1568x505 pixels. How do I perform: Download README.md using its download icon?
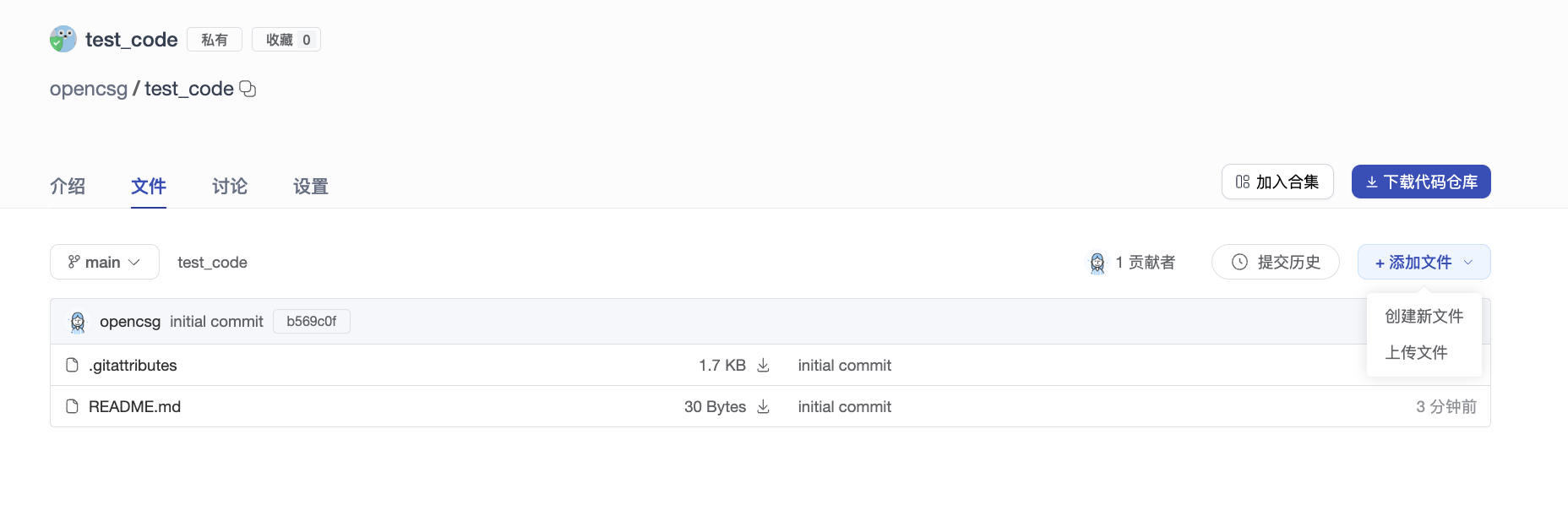[763, 406]
